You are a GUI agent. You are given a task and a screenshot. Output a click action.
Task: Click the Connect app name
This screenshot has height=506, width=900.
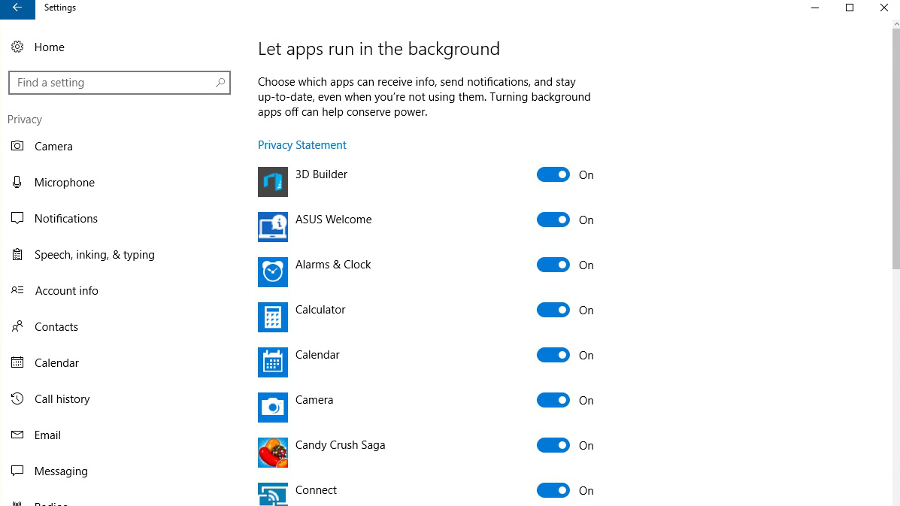click(x=316, y=490)
